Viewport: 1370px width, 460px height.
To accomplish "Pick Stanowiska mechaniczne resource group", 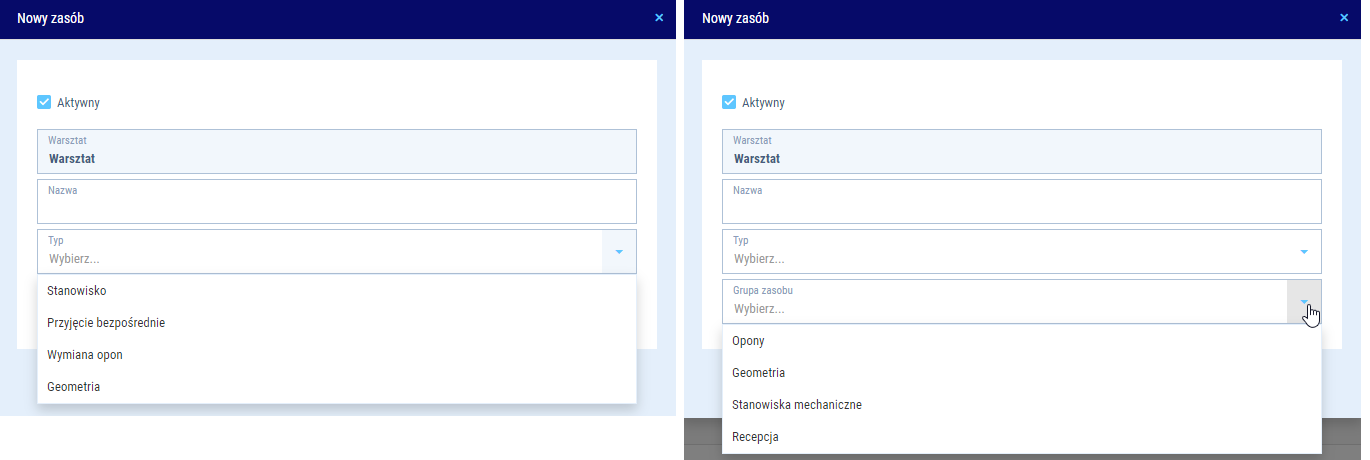I will coord(797,405).
